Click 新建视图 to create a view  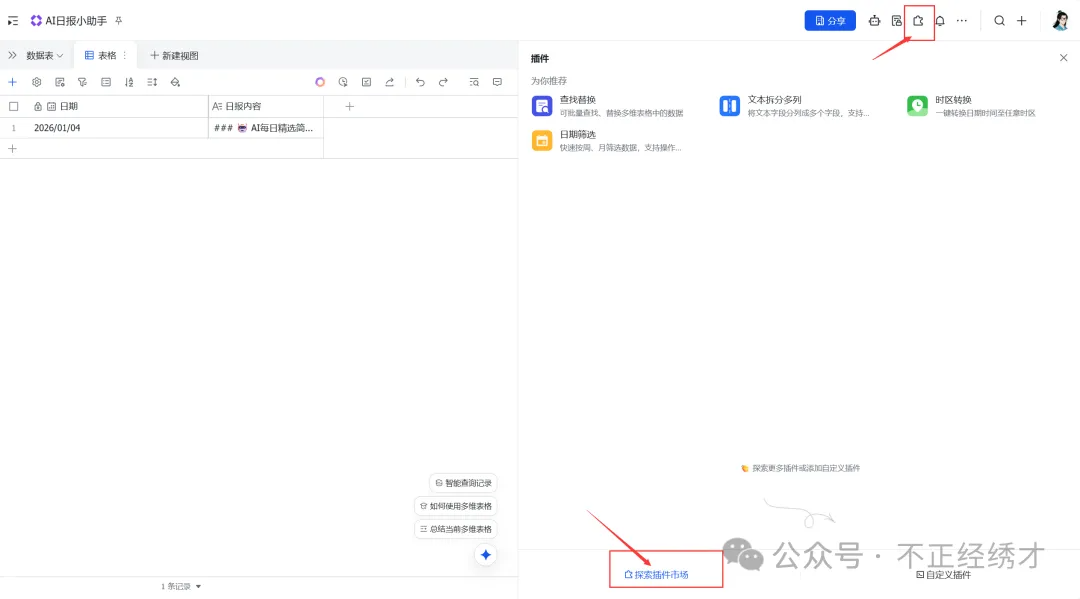pos(174,55)
